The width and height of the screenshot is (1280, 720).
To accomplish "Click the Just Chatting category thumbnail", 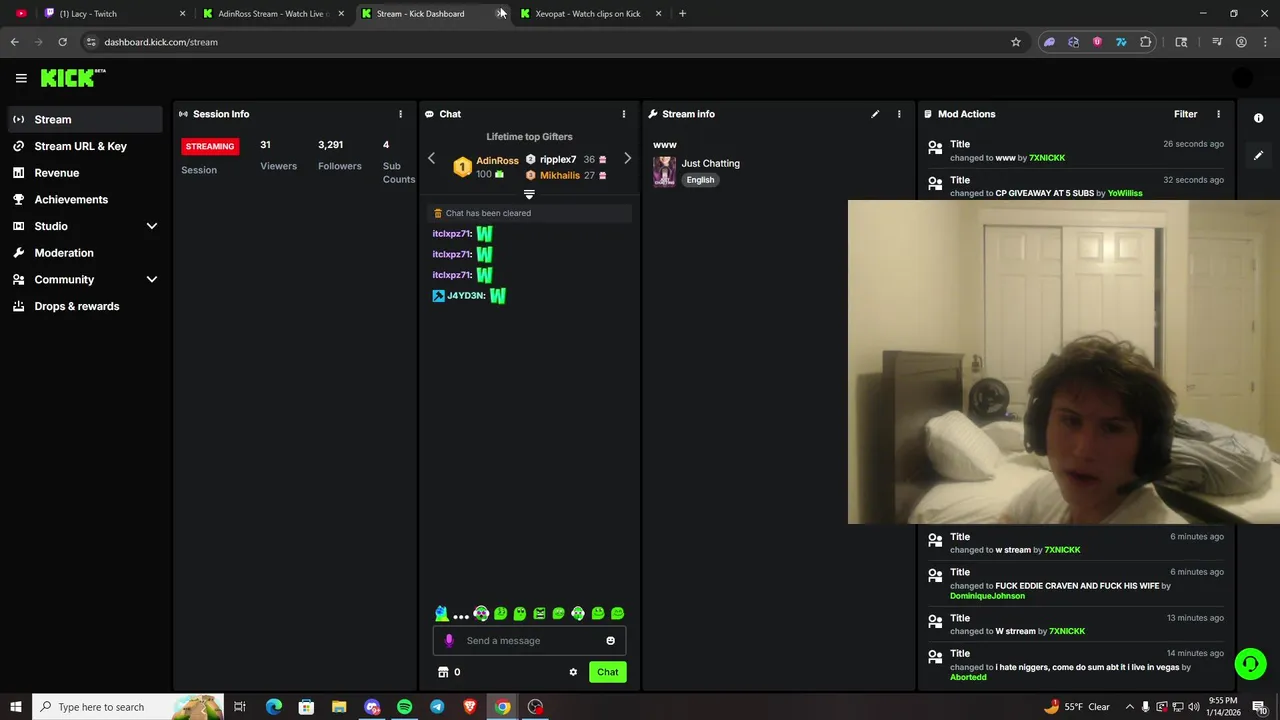I will click(x=664, y=171).
